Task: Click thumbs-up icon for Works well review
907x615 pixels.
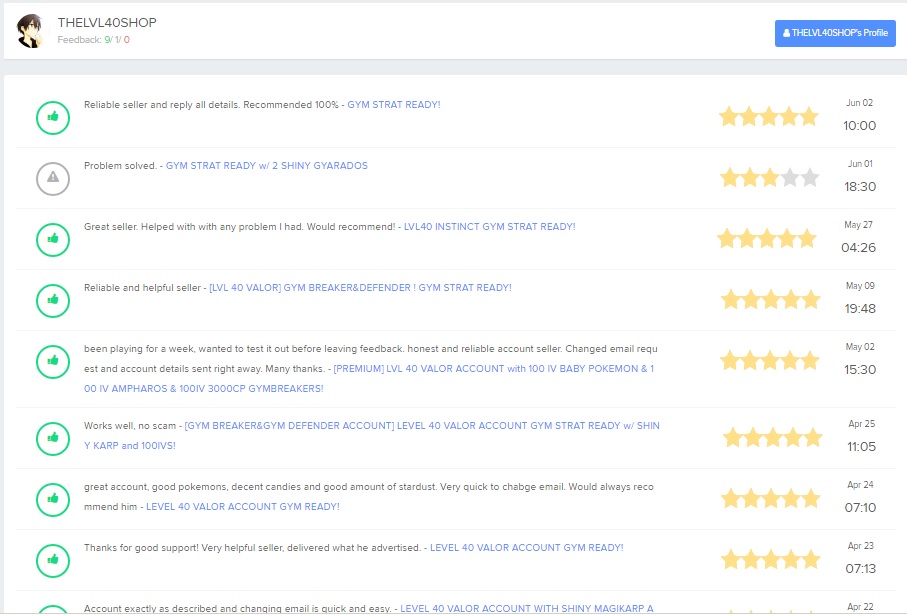Action: coord(53,438)
